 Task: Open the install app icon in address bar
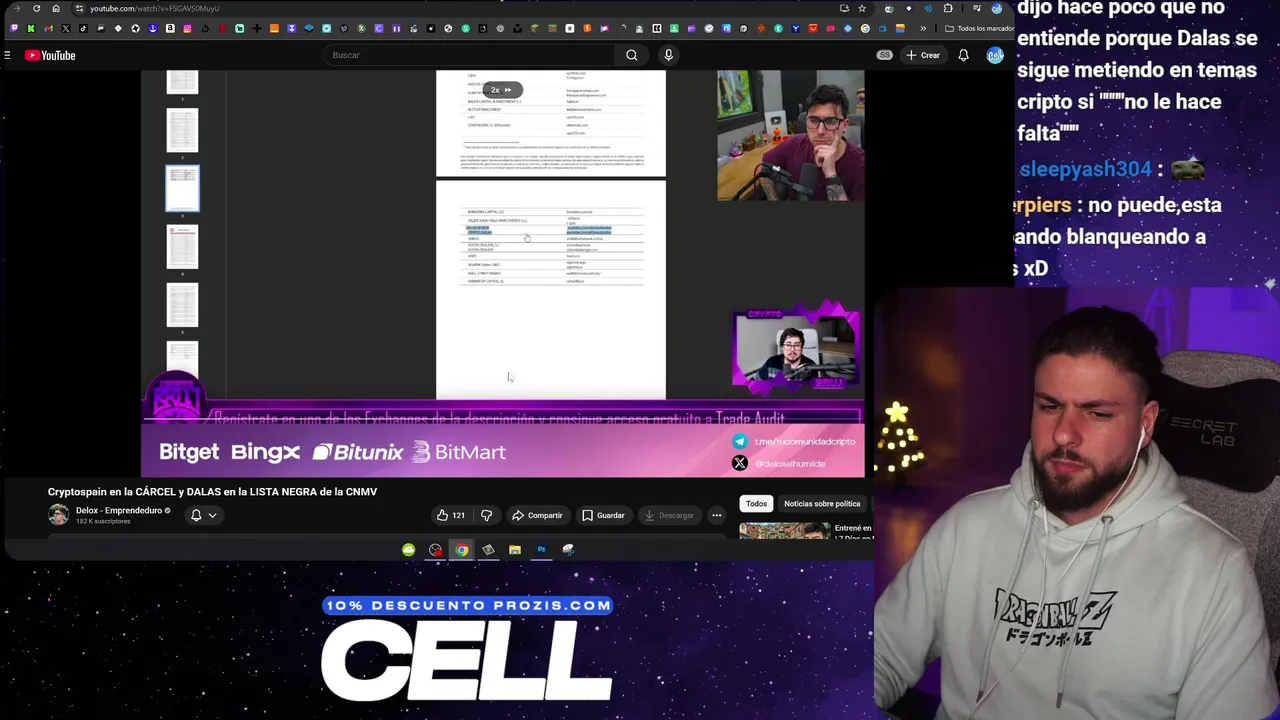click(x=845, y=8)
